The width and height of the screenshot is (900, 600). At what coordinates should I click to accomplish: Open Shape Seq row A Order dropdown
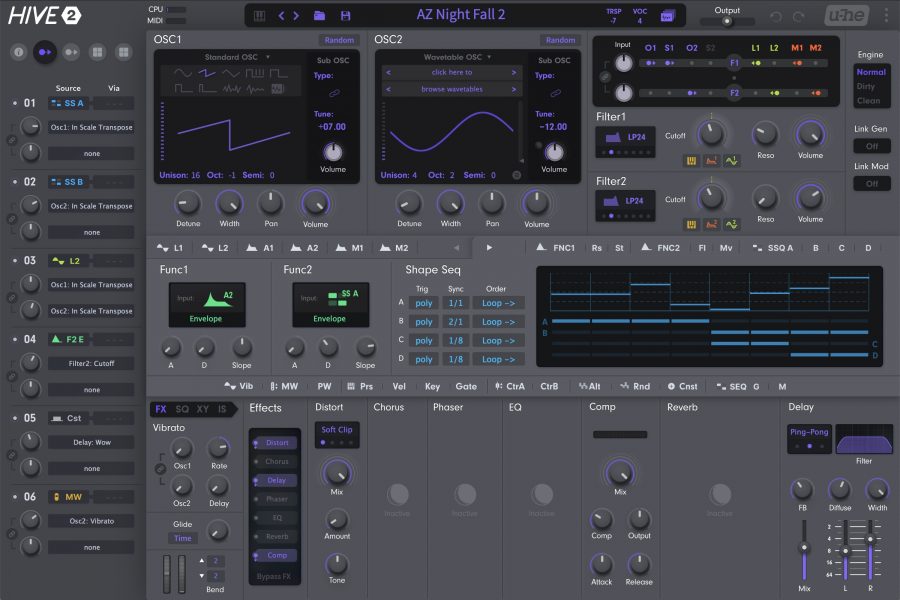click(497, 302)
